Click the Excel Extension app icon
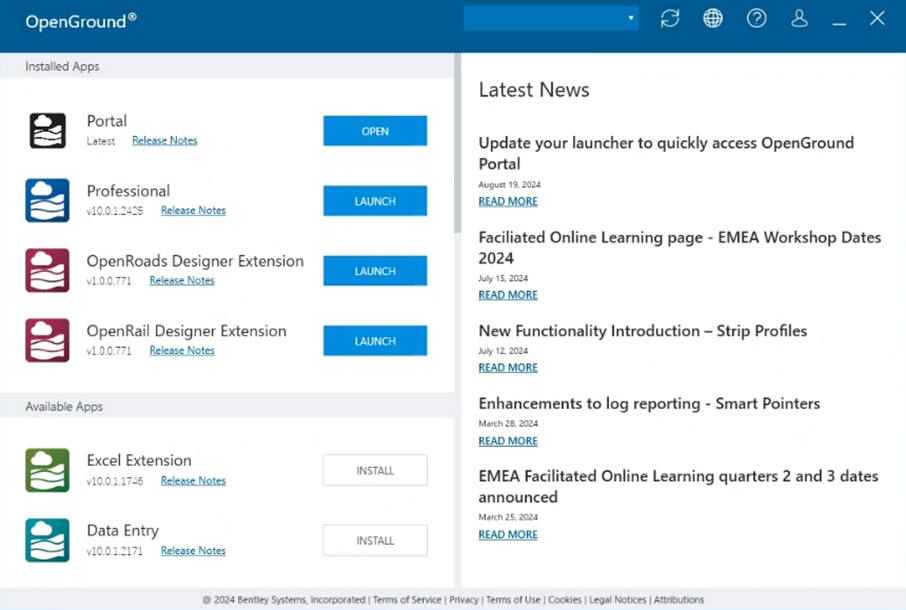Viewport: 906px width, 610px height. 47,470
